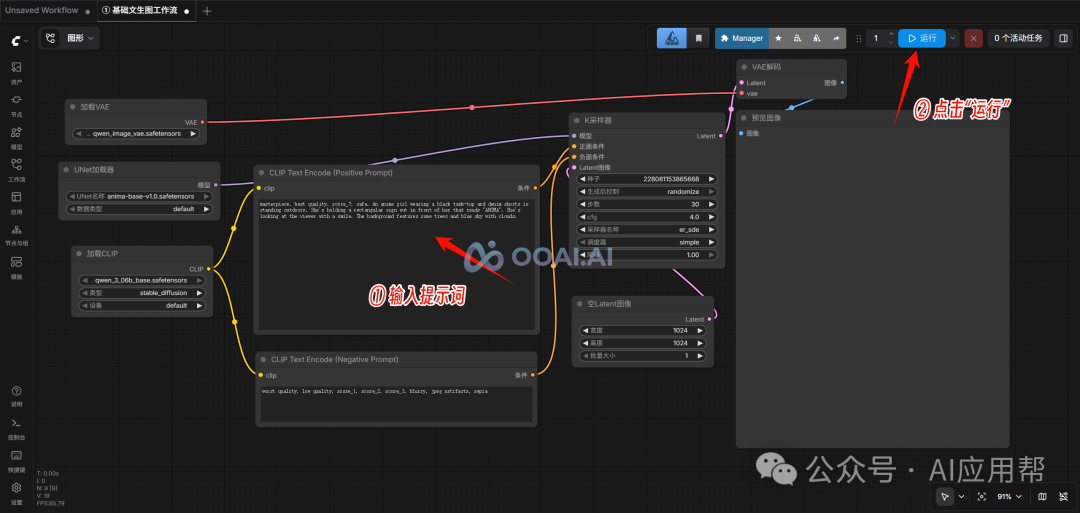Click the bookmark icon in top toolbar
Viewport: 1080px width, 513px height.
(x=698, y=39)
